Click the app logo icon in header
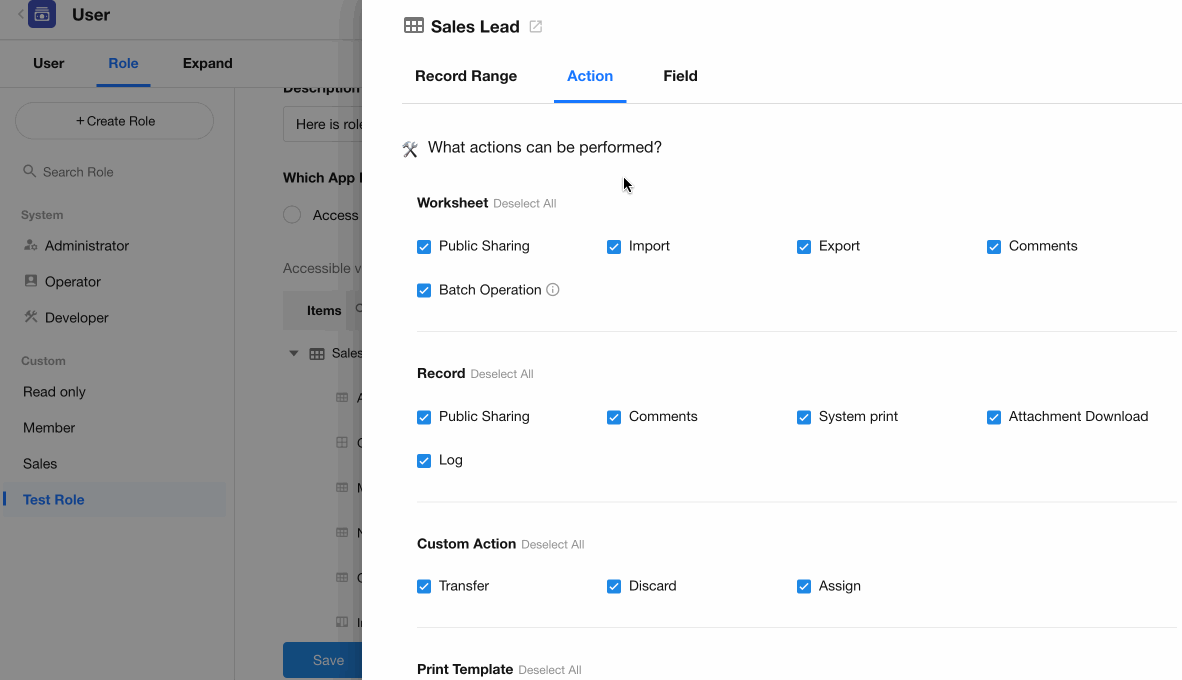 [42, 15]
